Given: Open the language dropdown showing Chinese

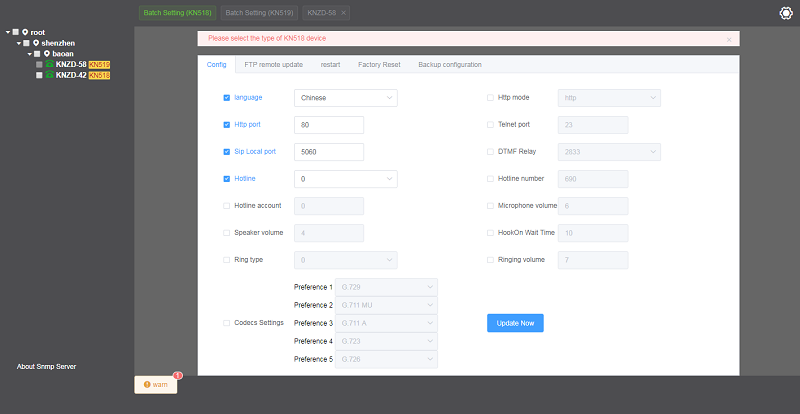Looking at the screenshot, I should pyautogui.click(x=346, y=98).
